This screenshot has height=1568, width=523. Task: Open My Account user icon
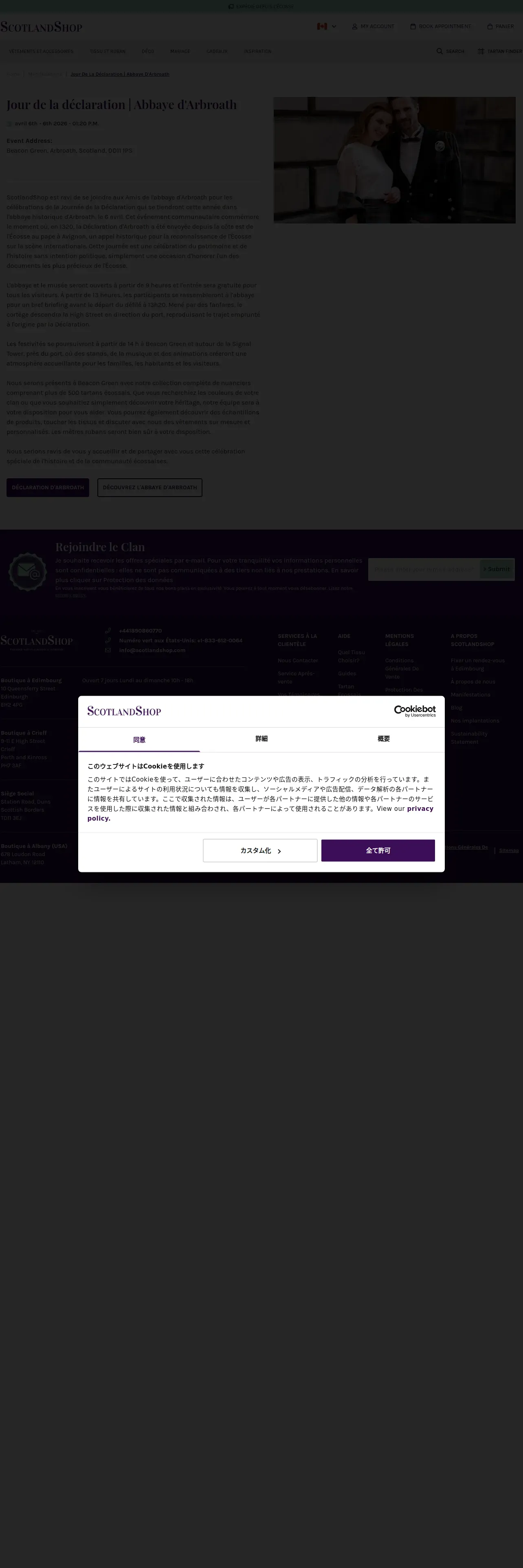coord(354,26)
